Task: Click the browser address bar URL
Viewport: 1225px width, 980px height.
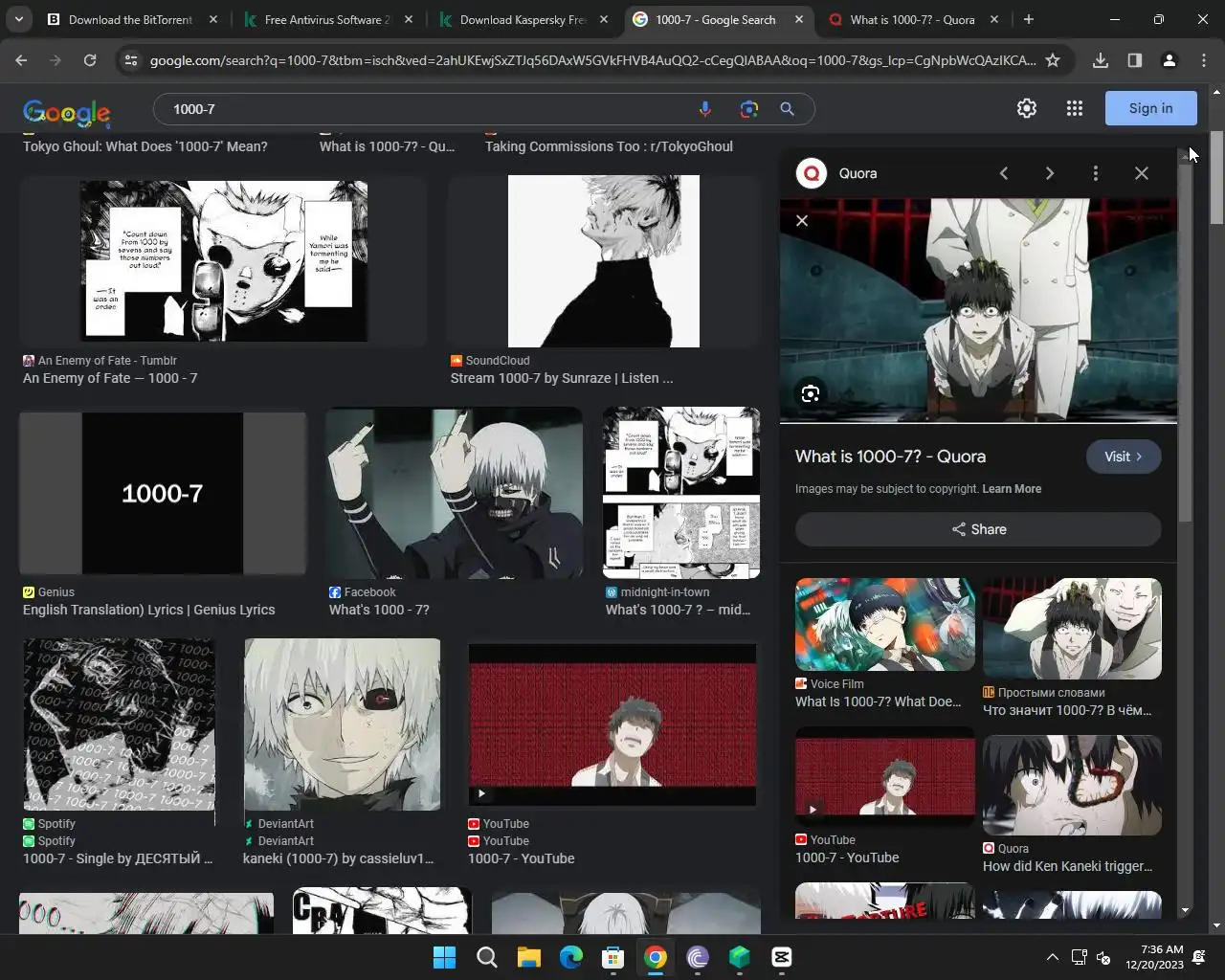Action: pyautogui.click(x=592, y=60)
